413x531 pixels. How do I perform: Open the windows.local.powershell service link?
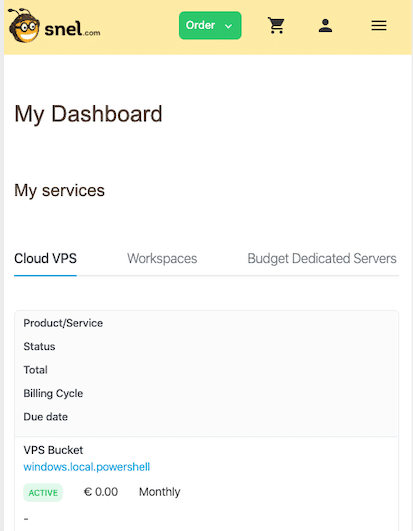(x=87, y=467)
